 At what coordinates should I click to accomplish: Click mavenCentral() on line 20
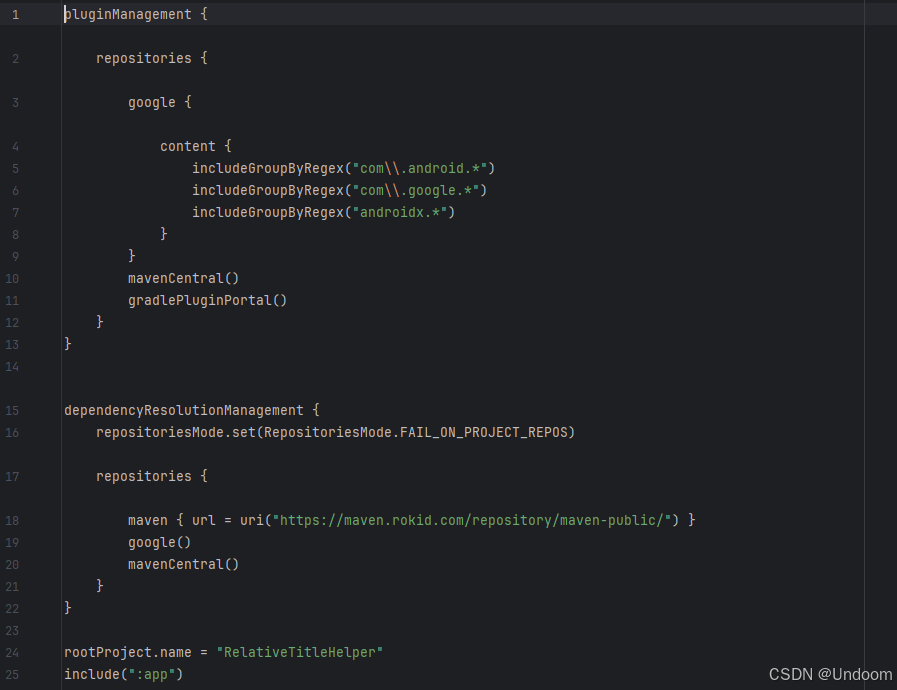click(184, 565)
